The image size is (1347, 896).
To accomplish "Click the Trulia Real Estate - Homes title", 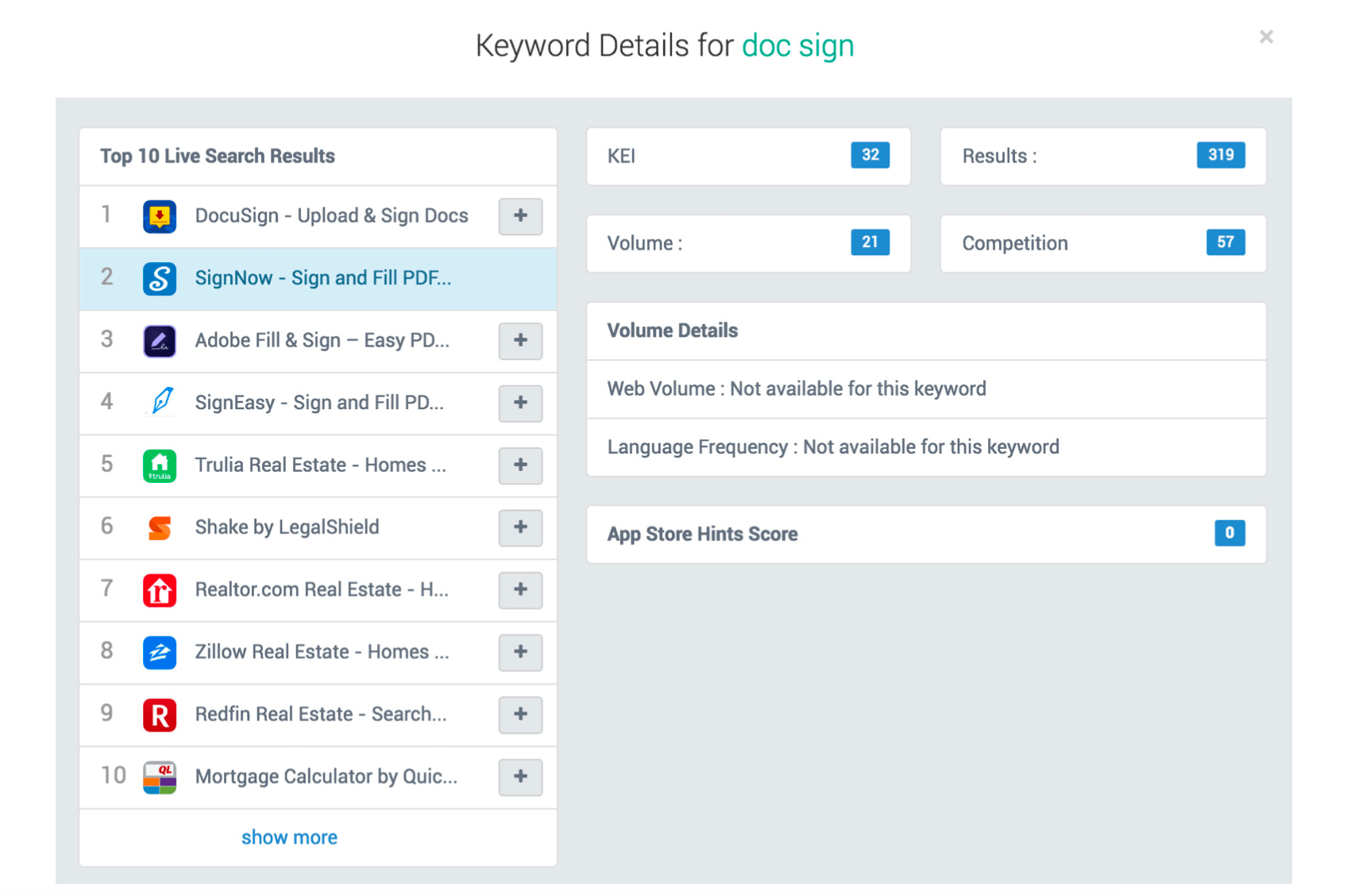I will coord(321,465).
